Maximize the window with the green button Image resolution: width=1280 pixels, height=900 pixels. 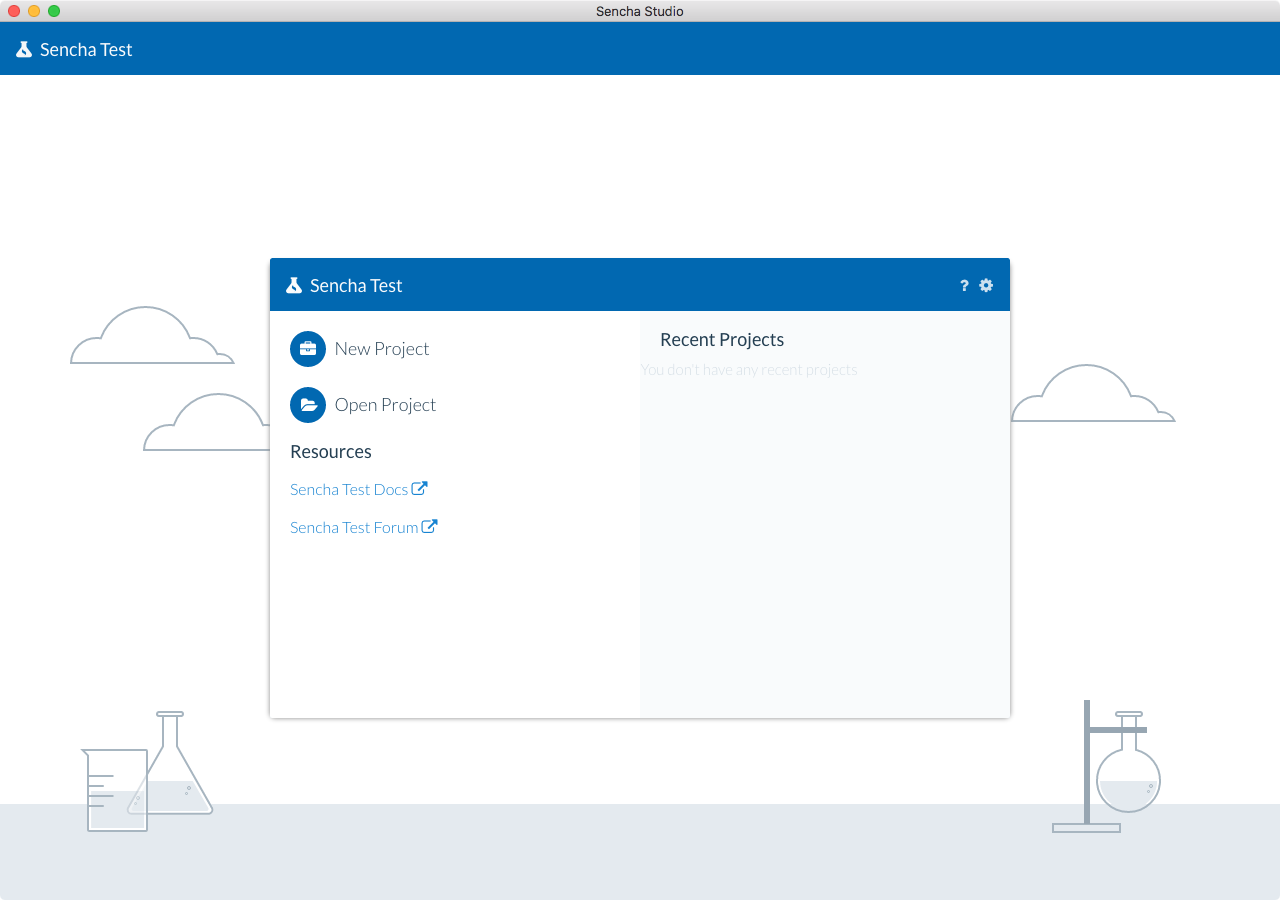click(x=54, y=11)
